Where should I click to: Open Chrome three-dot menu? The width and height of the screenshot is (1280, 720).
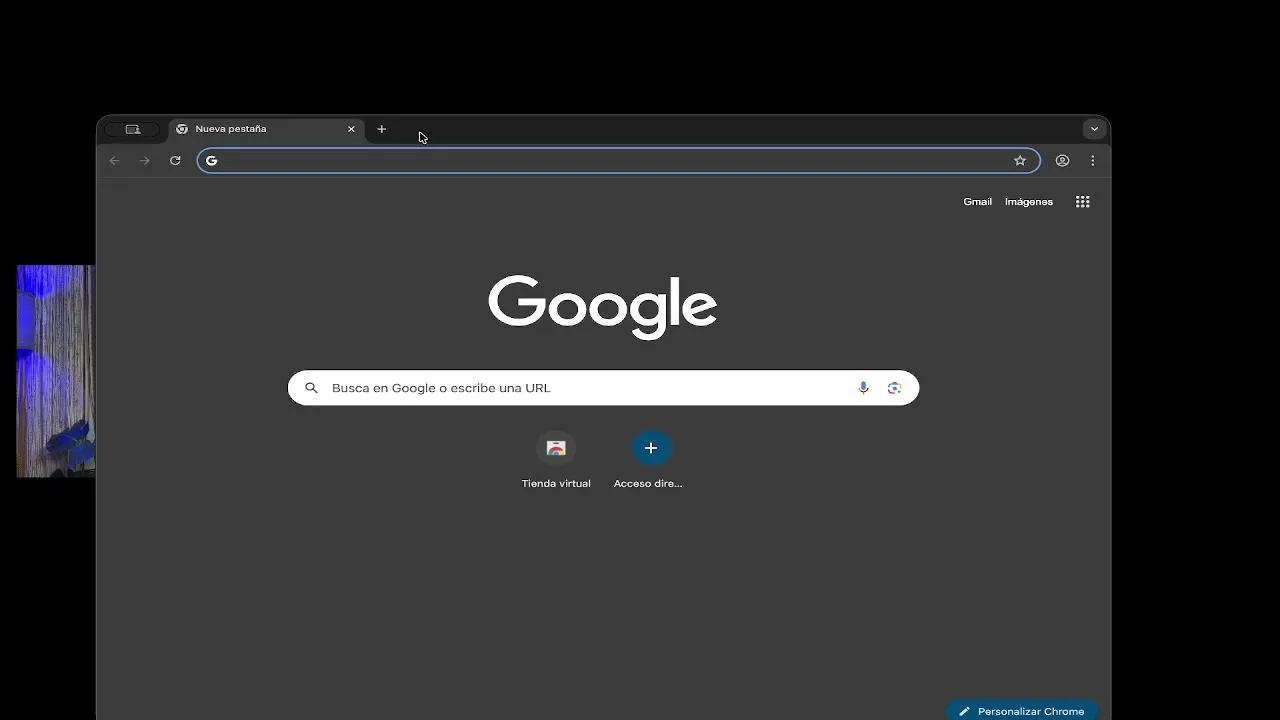click(1092, 160)
